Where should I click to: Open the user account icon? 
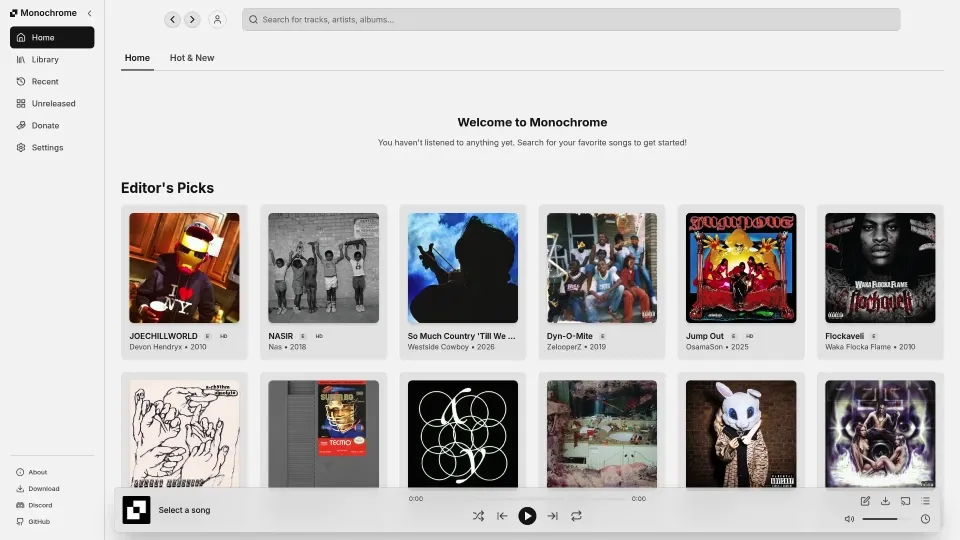point(217,20)
